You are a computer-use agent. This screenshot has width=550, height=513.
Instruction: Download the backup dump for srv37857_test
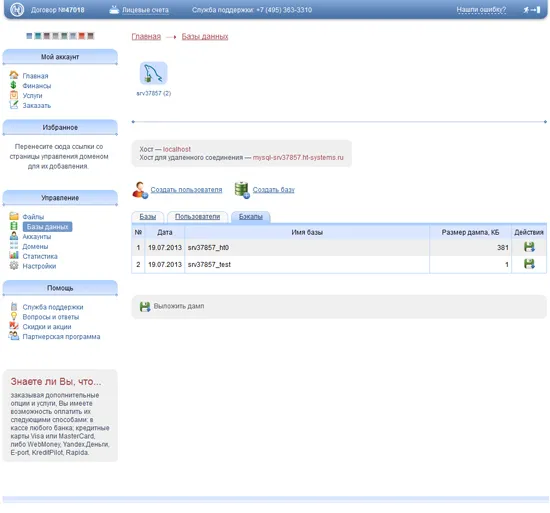tap(529, 264)
